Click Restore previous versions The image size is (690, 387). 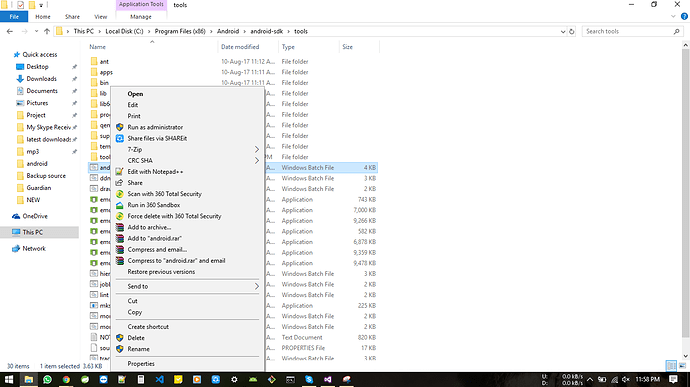point(161,272)
